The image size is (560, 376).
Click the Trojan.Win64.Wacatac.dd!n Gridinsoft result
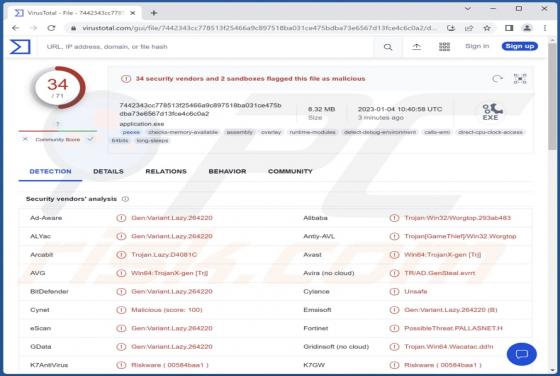tap(449, 346)
